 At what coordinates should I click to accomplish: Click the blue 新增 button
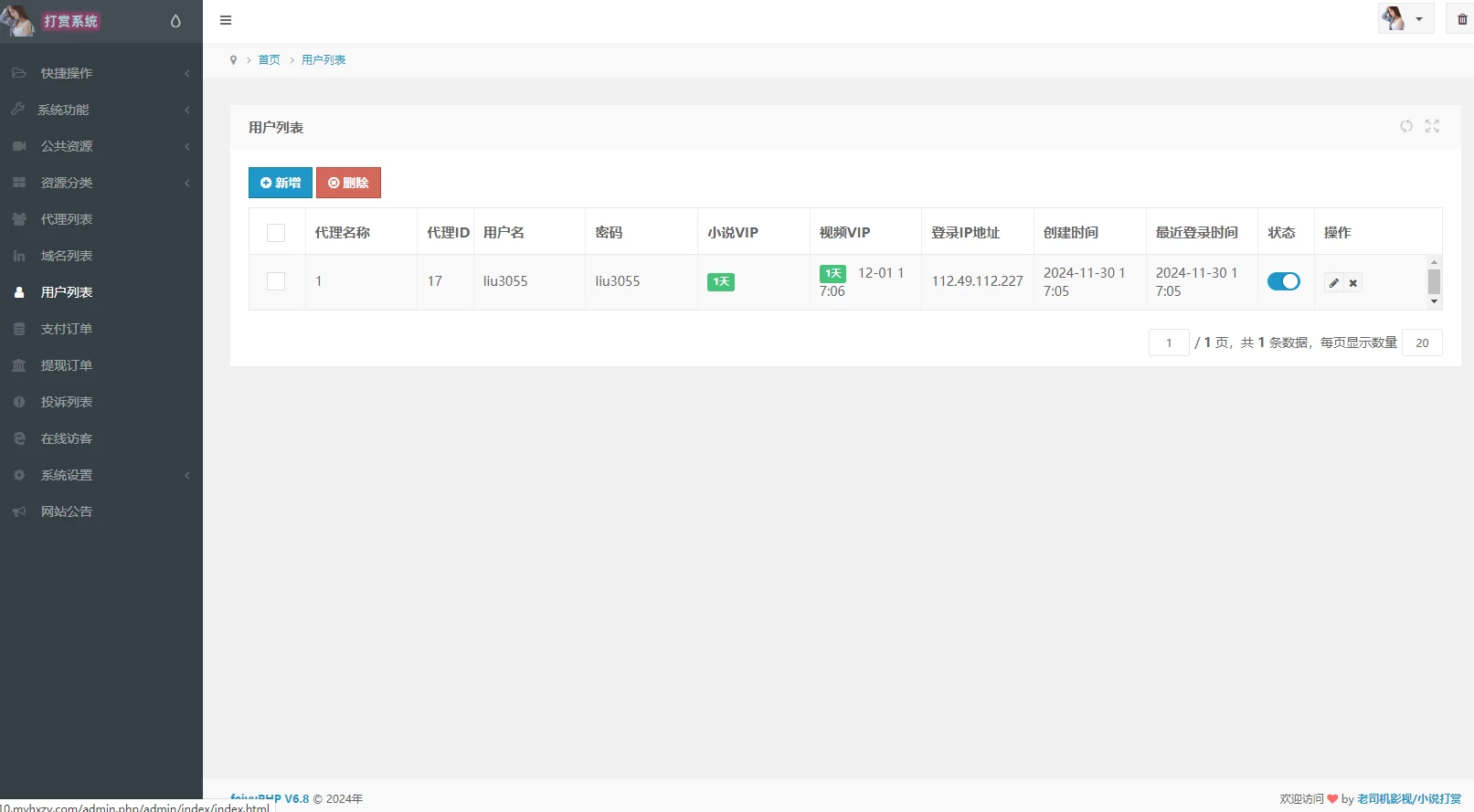click(x=281, y=183)
